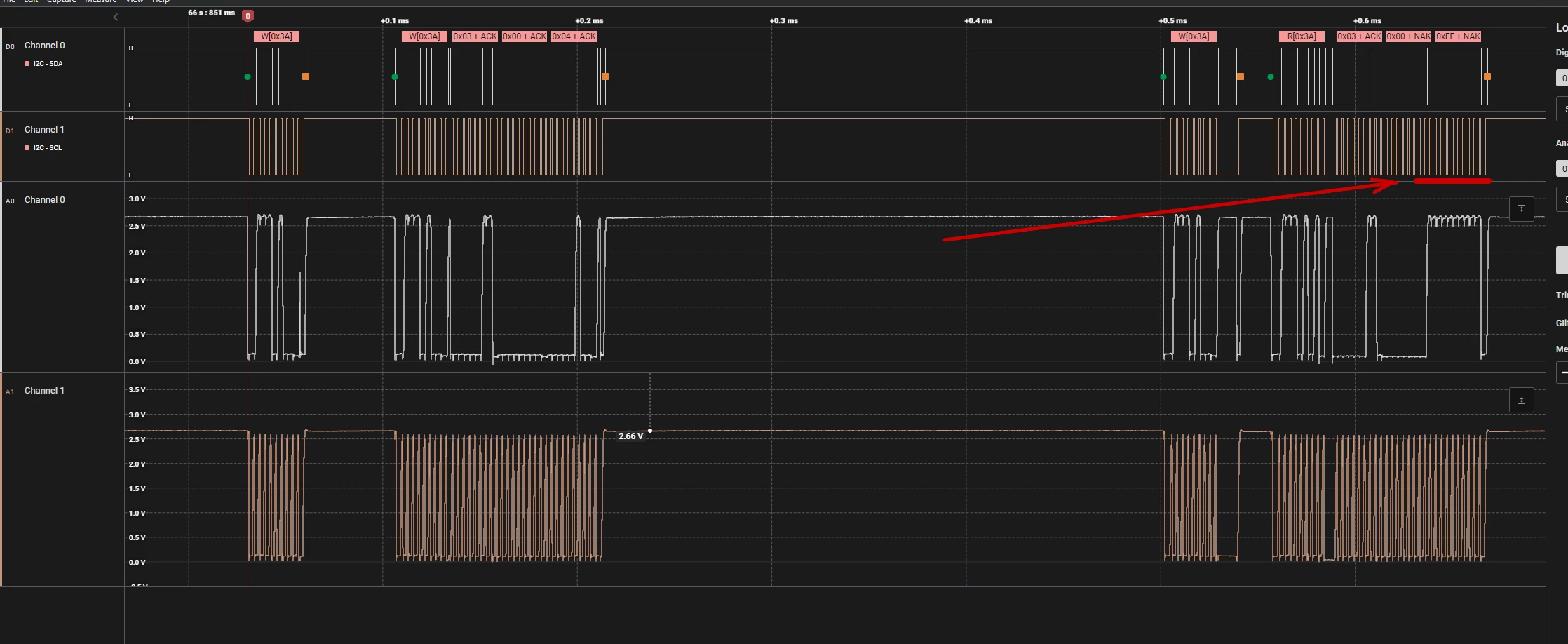Screen dimensions: 1568x644
Task: Click the 2.0 V label on analog Channel 0
Action: click(x=137, y=253)
